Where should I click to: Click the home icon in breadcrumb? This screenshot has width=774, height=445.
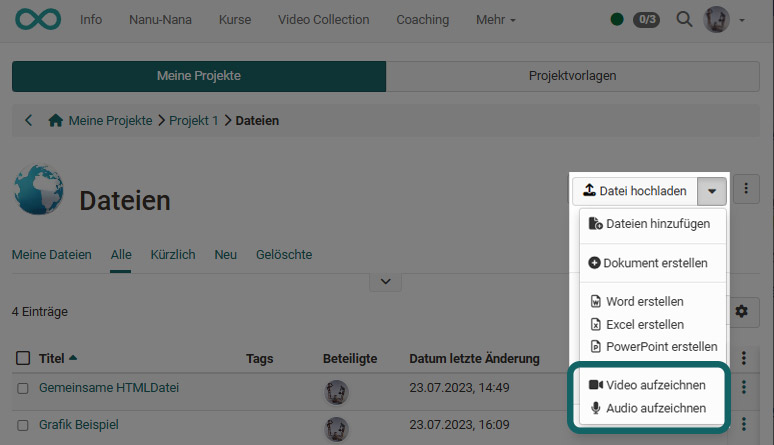(x=56, y=120)
